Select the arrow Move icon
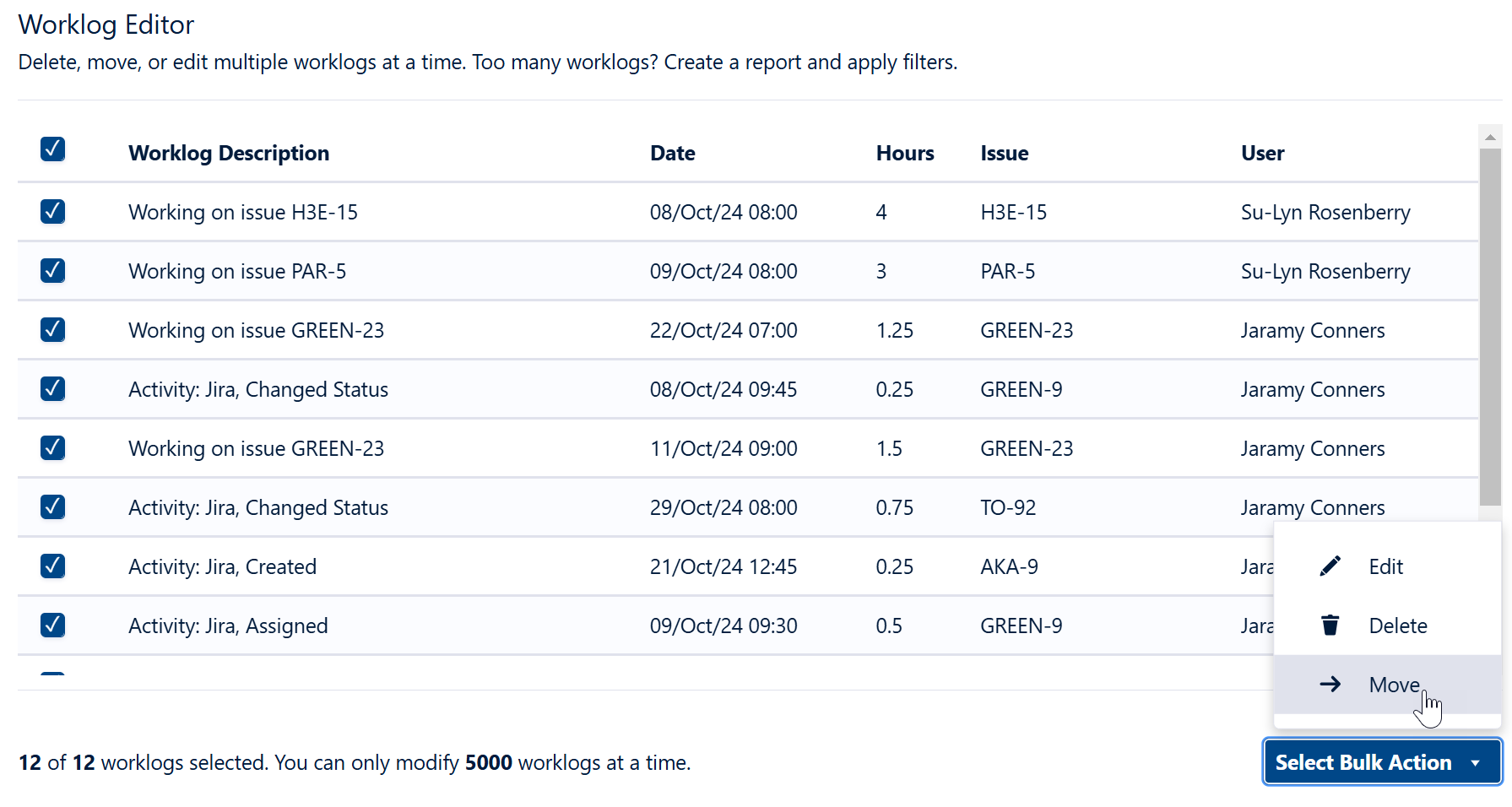 click(x=1330, y=684)
